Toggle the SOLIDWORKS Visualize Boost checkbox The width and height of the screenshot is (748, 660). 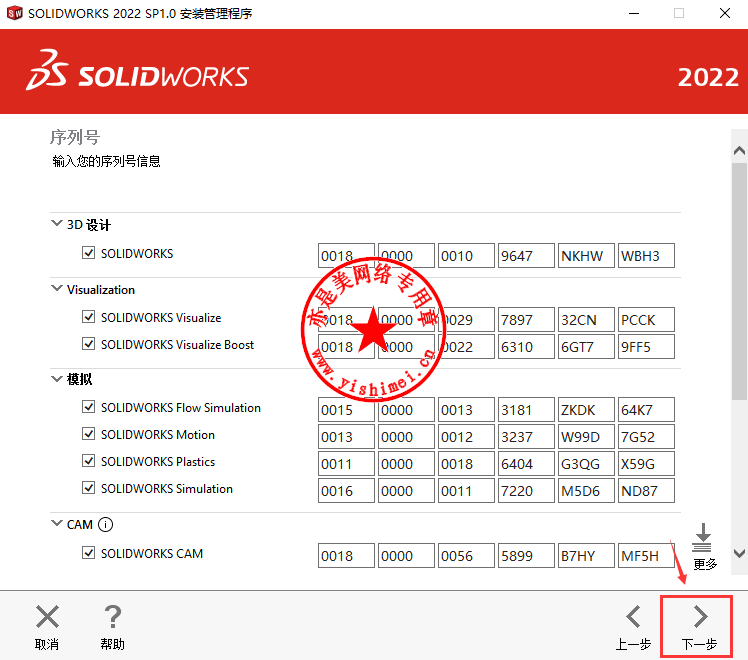tap(88, 344)
